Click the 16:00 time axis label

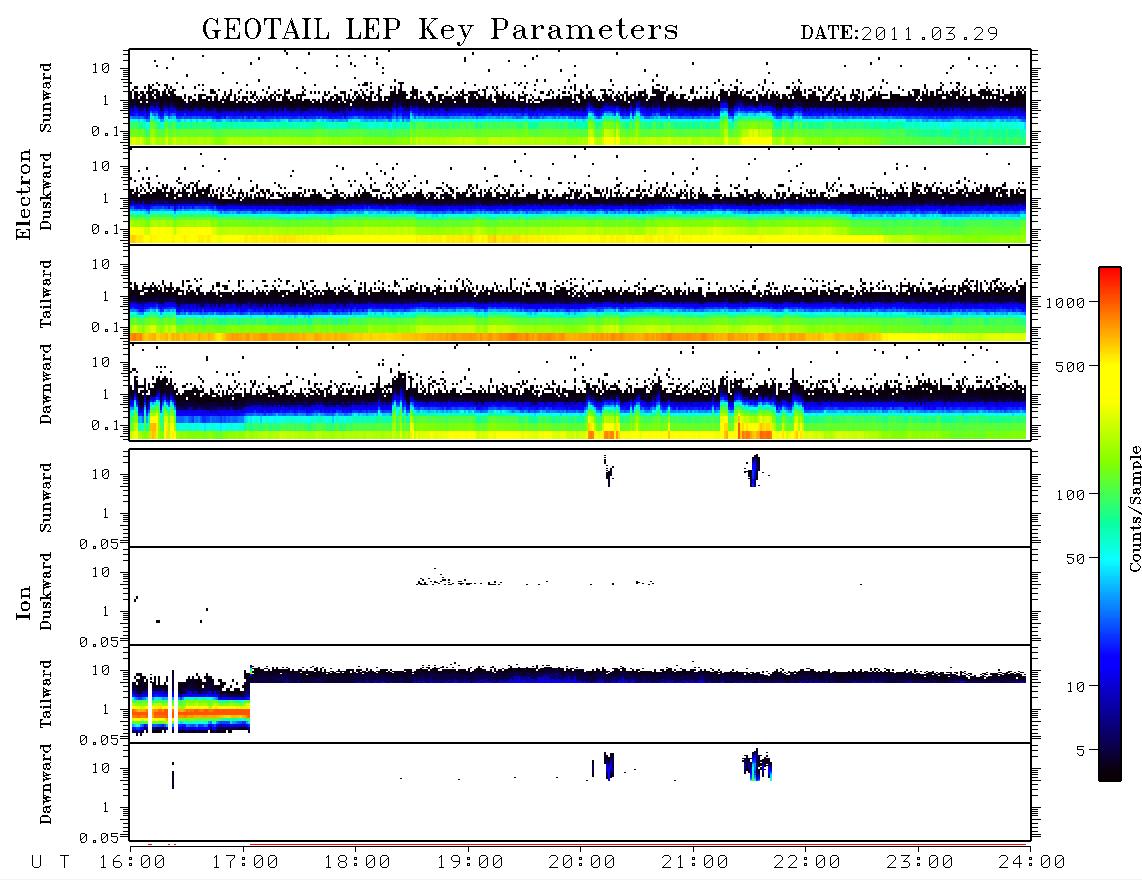(132, 863)
